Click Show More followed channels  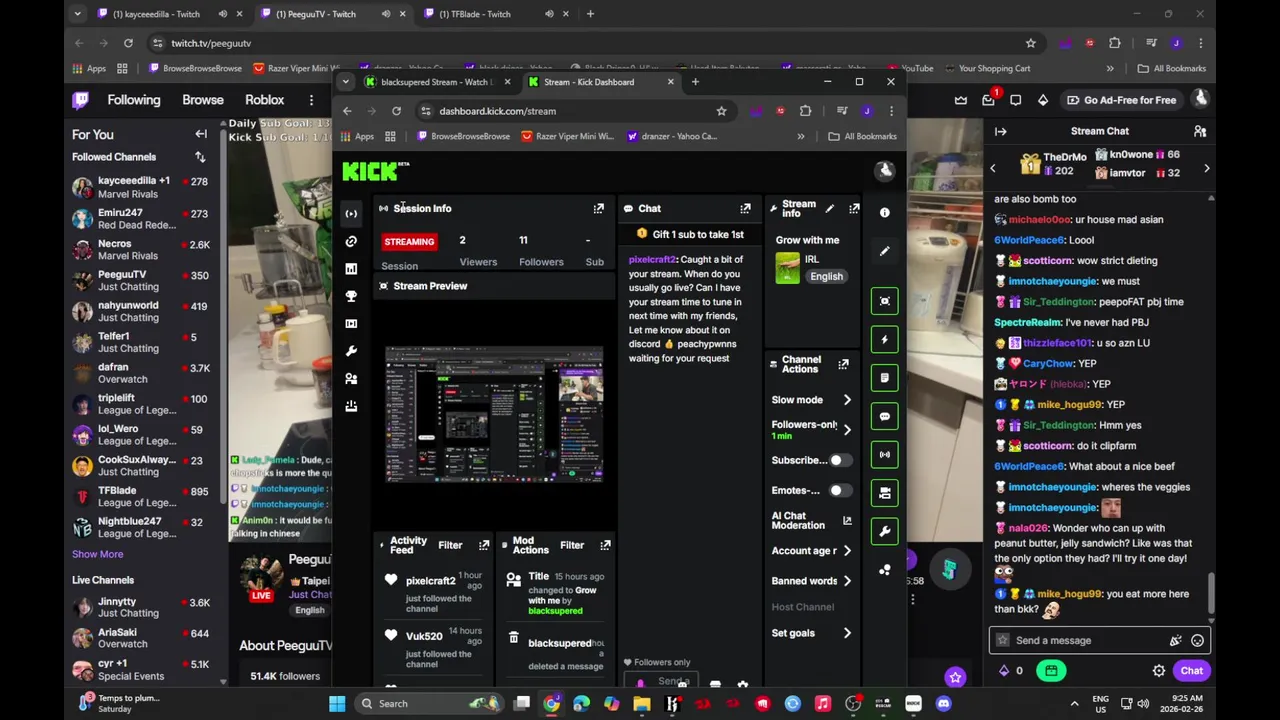coord(98,554)
